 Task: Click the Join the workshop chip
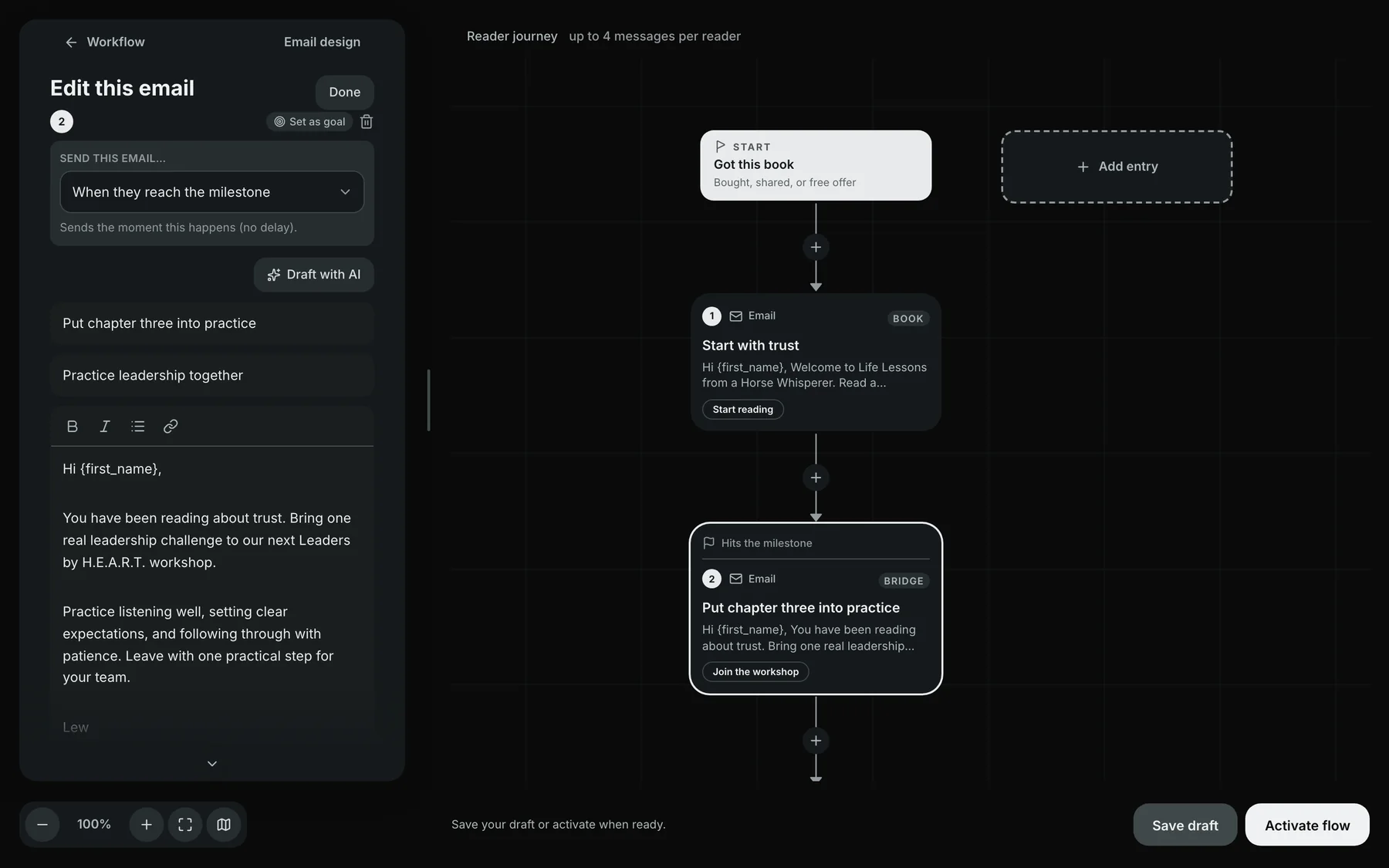click(755, 672)
